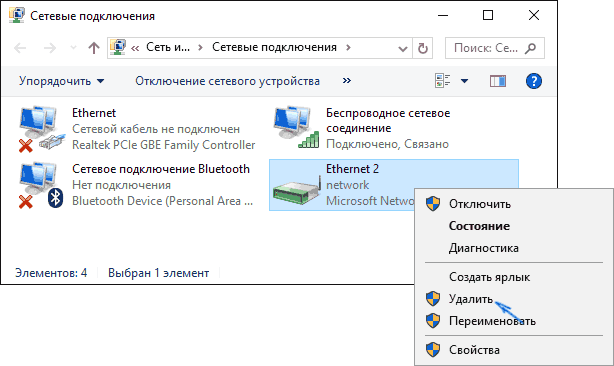Select the Беспроводное сетевое соединение label
Screen dimensions: 614x366
pyautogui.click(x=388, y=121)
